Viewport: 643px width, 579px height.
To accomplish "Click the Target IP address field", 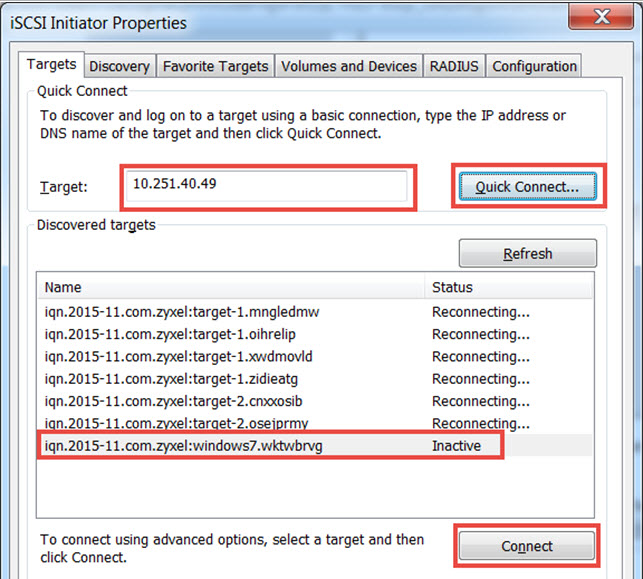I will point(266,187).
